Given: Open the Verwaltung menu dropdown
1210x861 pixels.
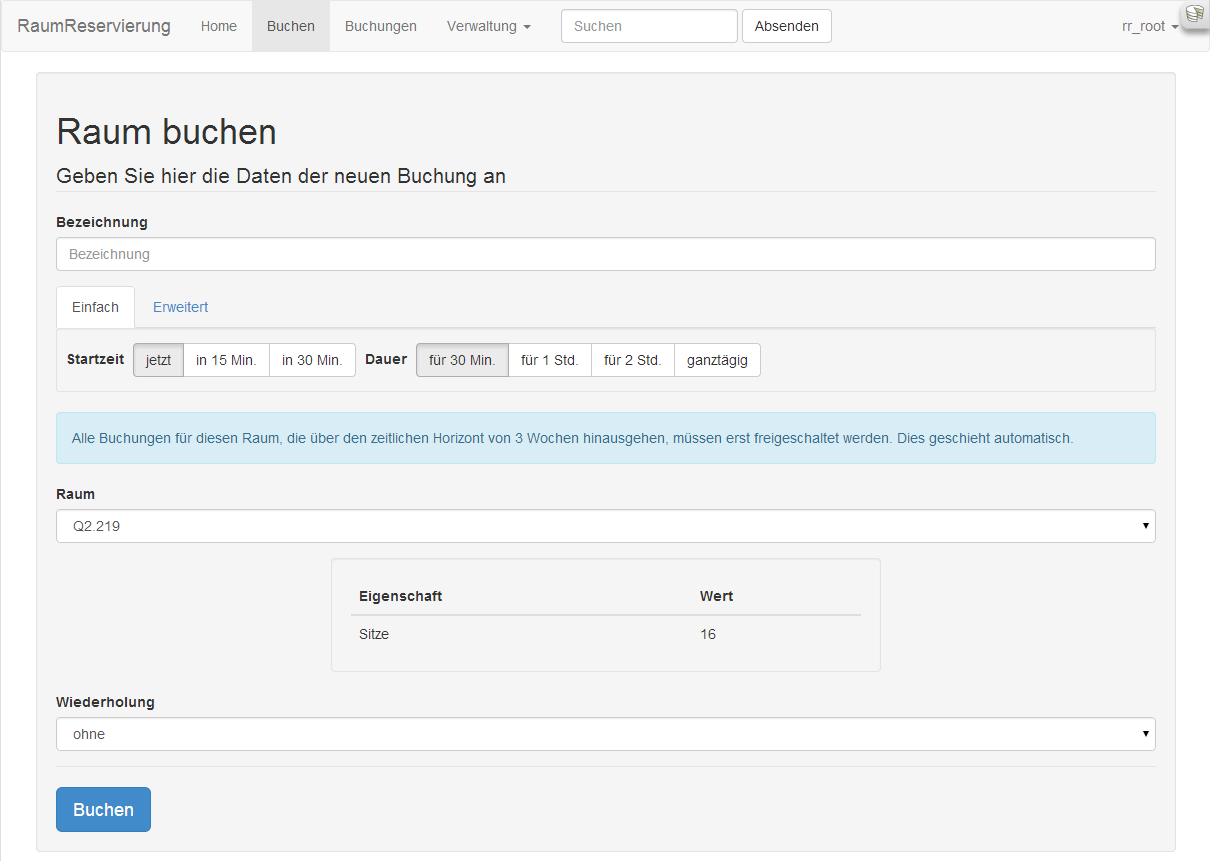Looking at the screenshot, I should (x=488, y=26).
